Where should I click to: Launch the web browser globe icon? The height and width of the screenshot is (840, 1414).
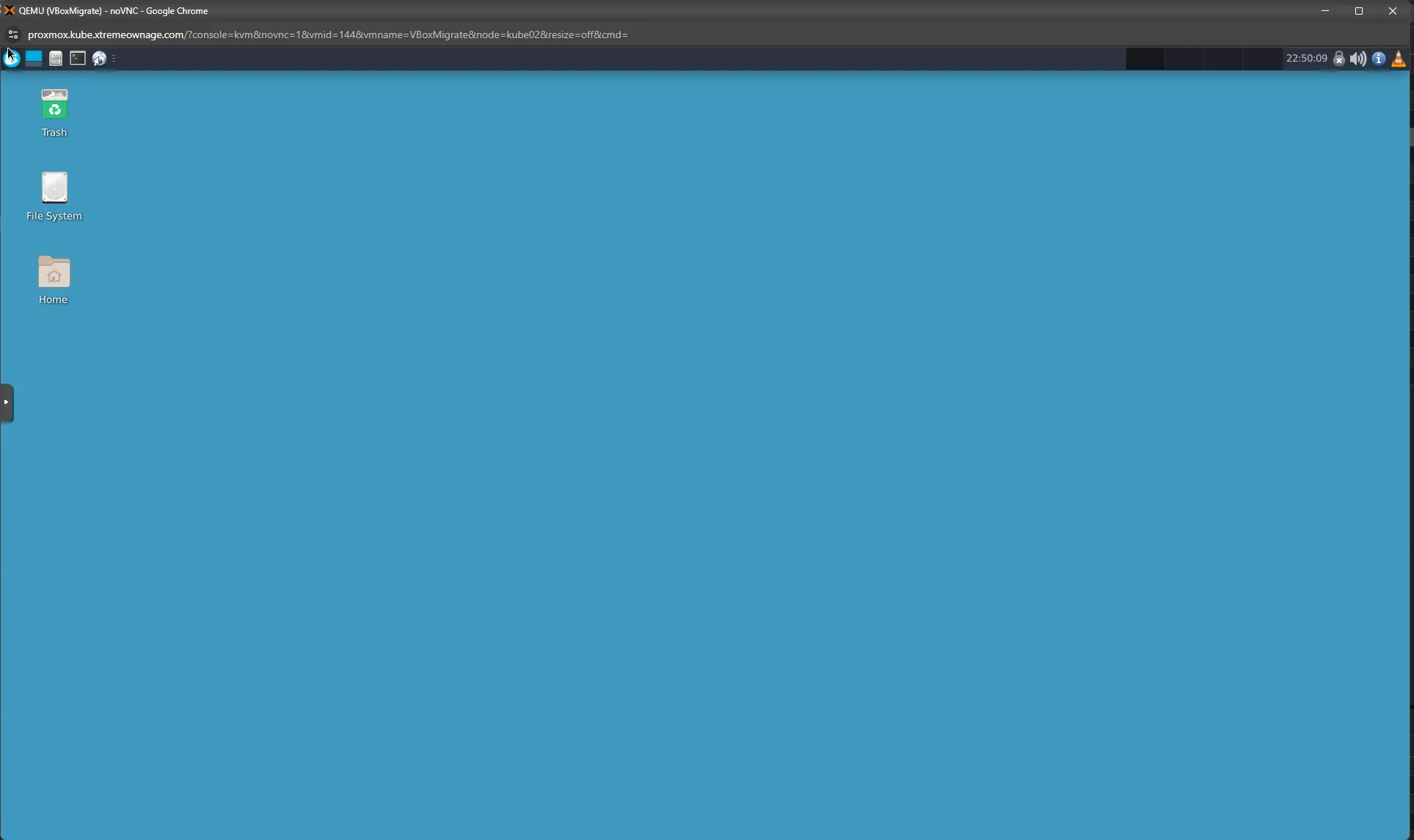click(99, 59)
